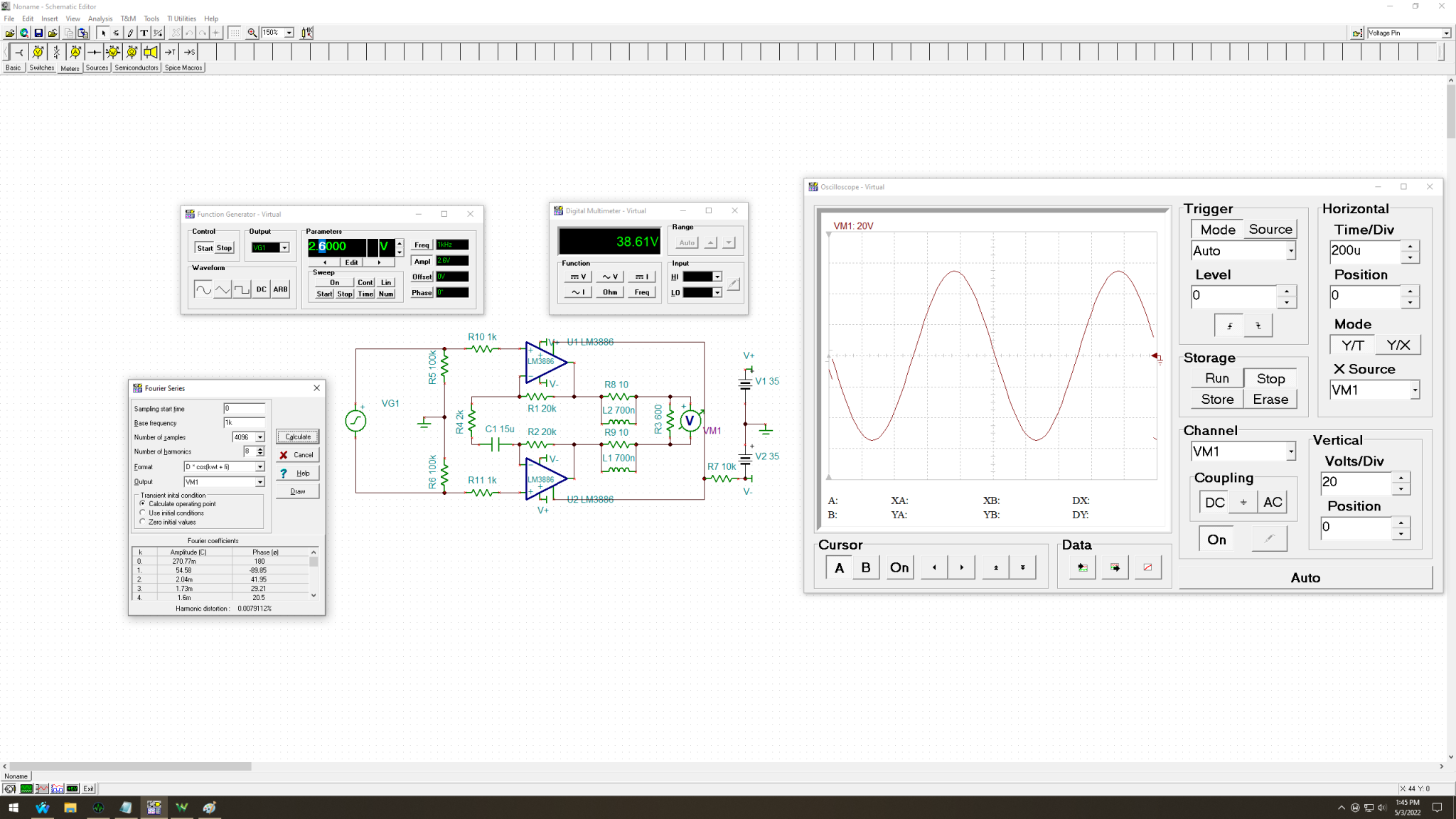
Task: Select the Text tool in toolbar
Action: click(144, 33)
